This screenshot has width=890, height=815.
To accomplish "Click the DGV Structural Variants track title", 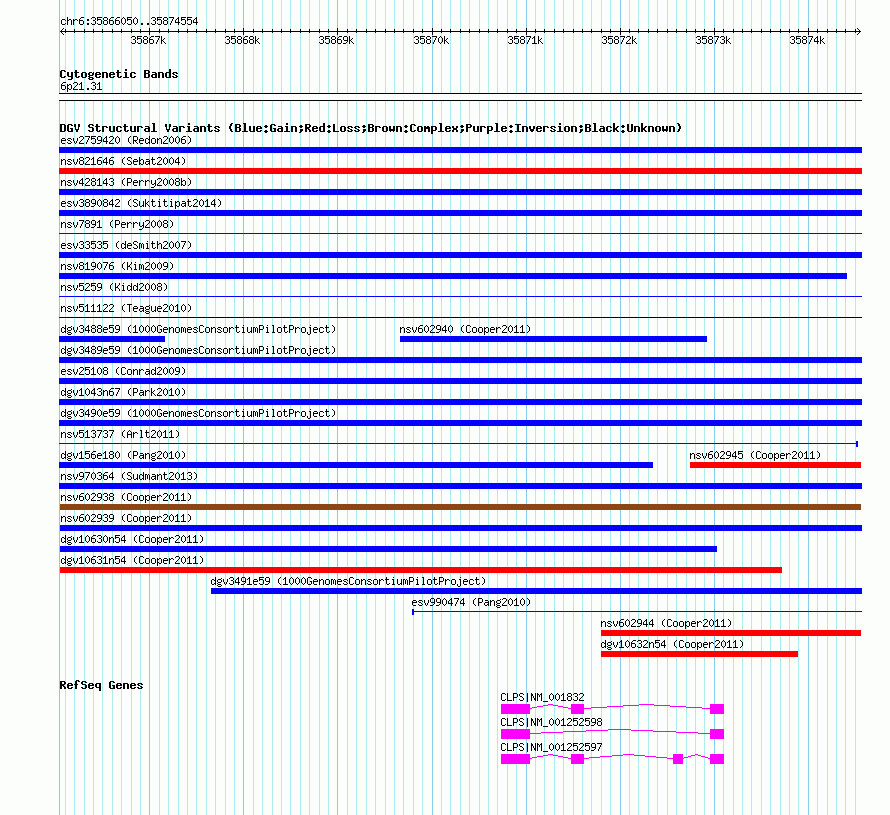I will click(x=371, y=128).
